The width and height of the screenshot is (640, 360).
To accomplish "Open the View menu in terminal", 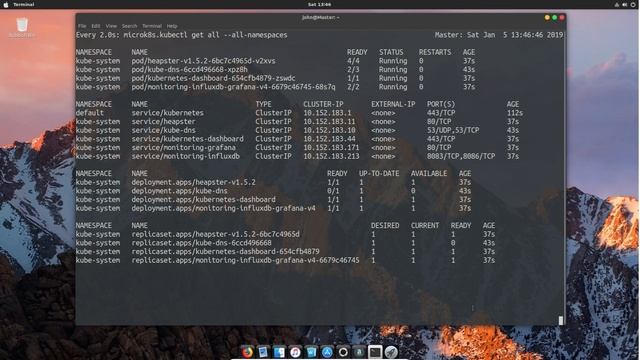I will (111, 26).
